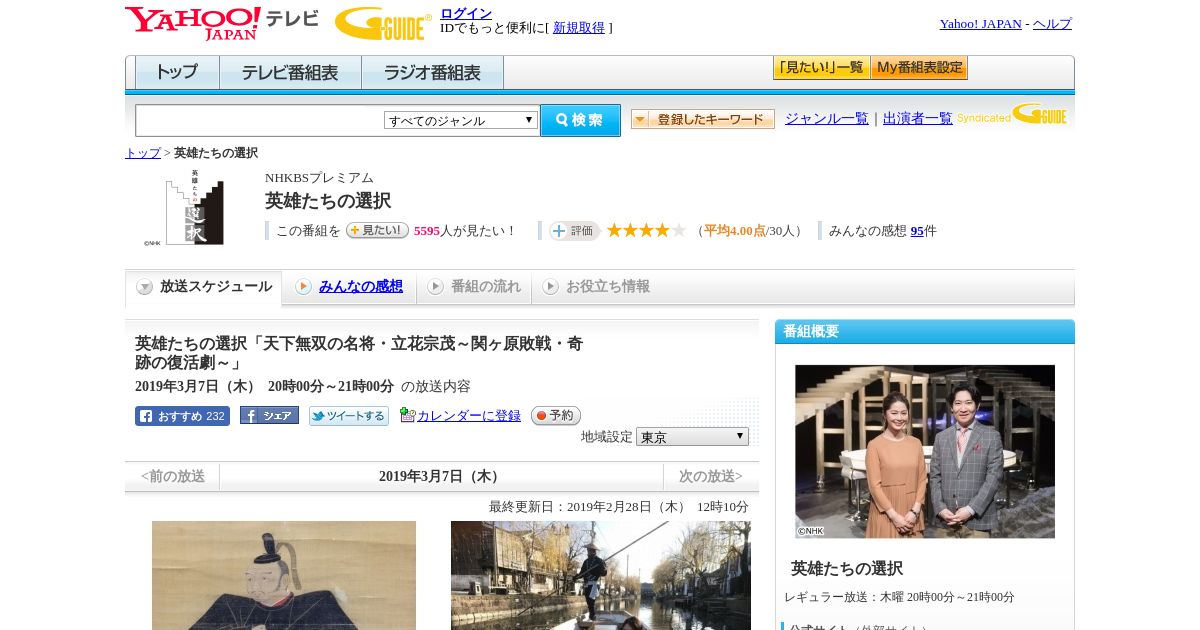Viewport: 1200px width, 630px height.
Task: Select the お役立ち情報 tab
Action: click(596, 287)
